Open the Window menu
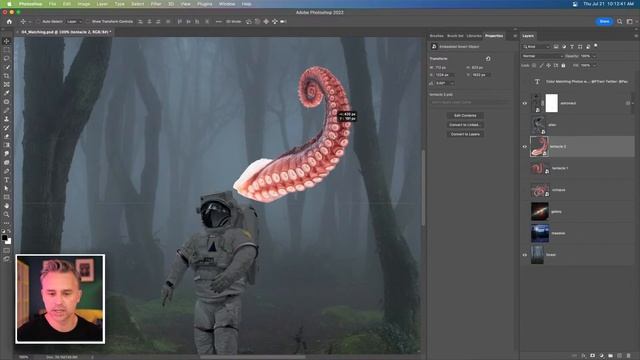 227,4
